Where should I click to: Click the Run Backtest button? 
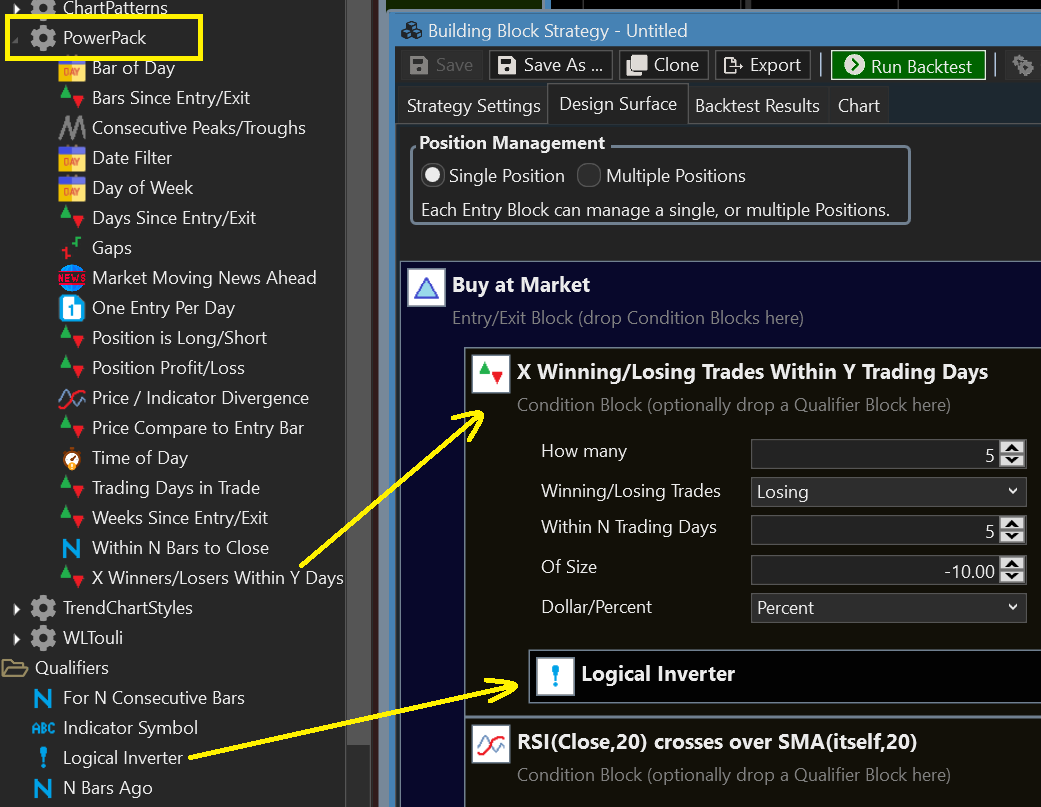coord(908,66)
